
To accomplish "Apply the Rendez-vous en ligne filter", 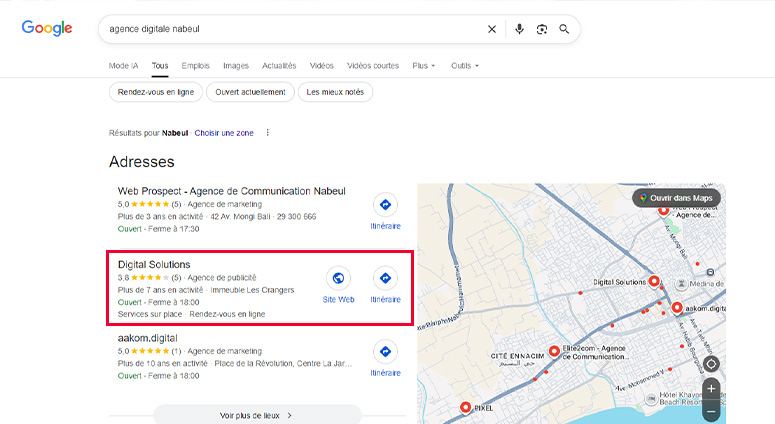I will coord(156,92).
